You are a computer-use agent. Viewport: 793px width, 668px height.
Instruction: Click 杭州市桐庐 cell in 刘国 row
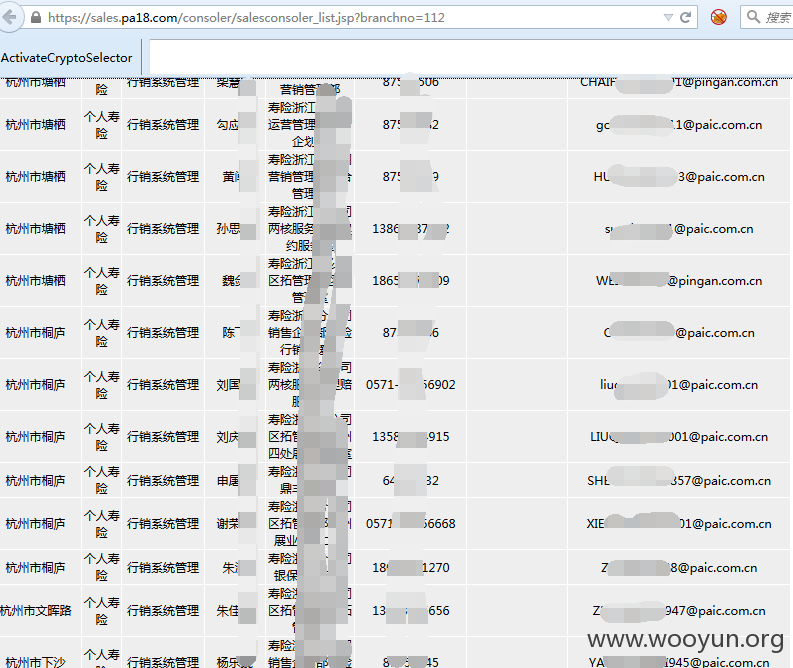35,384
